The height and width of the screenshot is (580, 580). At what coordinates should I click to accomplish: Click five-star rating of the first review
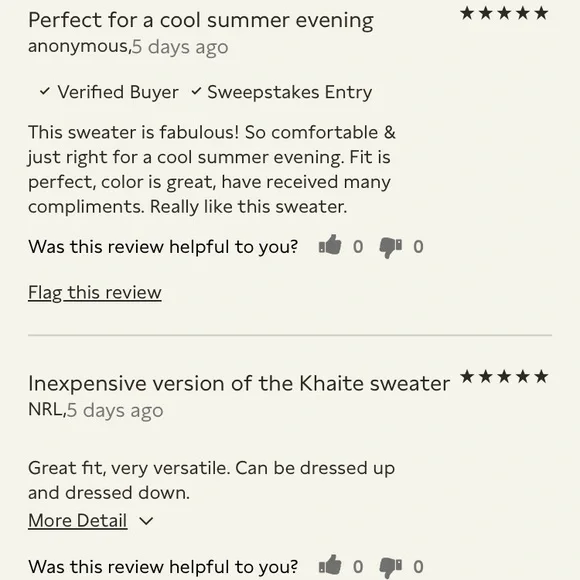tap(504, 13)
